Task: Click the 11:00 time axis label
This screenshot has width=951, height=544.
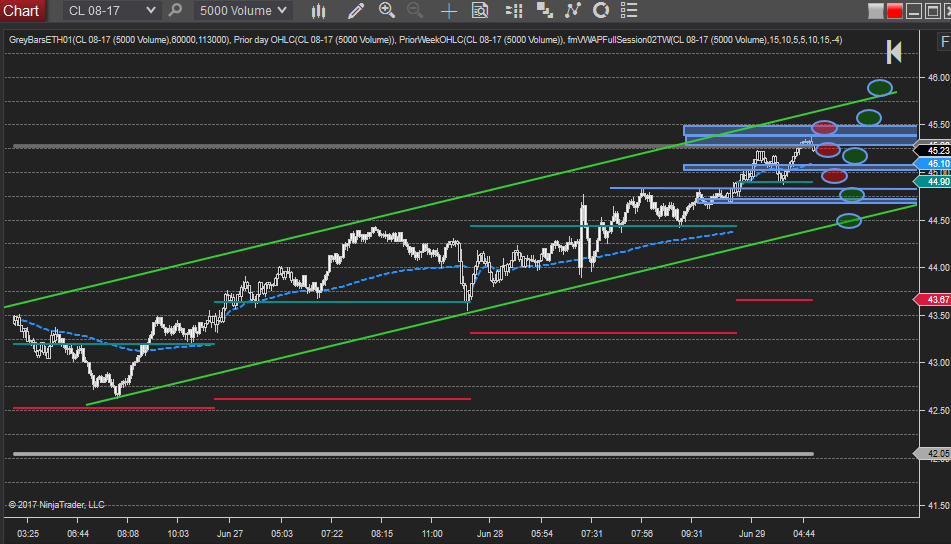Action: (x=432, y=534)
